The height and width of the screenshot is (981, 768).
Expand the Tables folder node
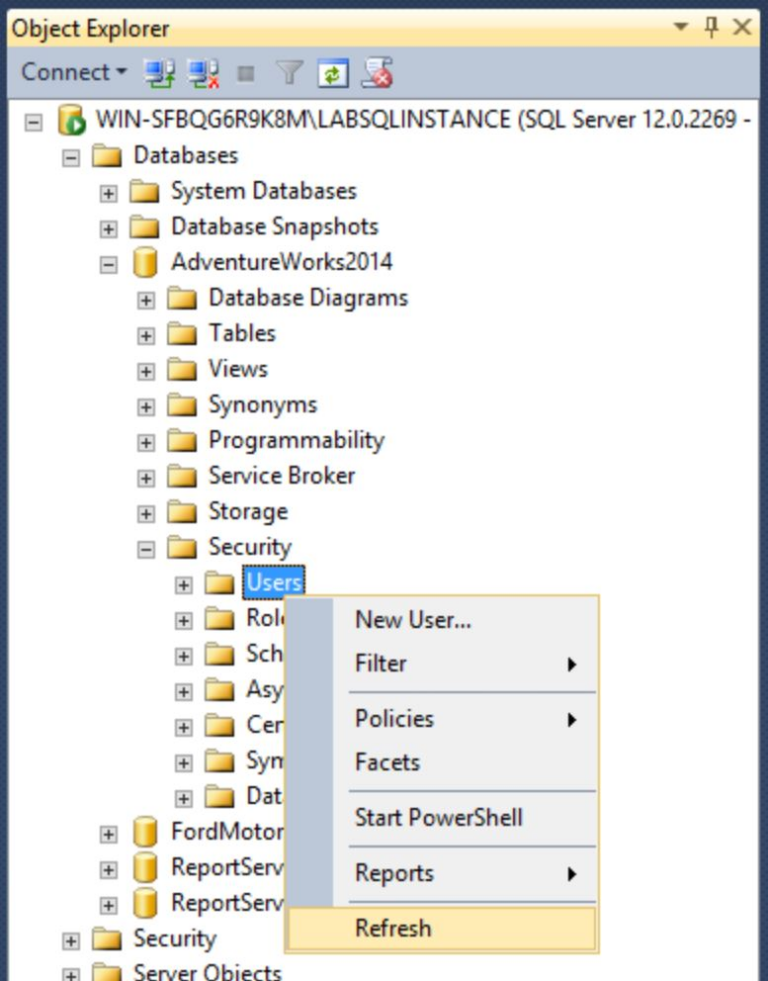point(146,335)
